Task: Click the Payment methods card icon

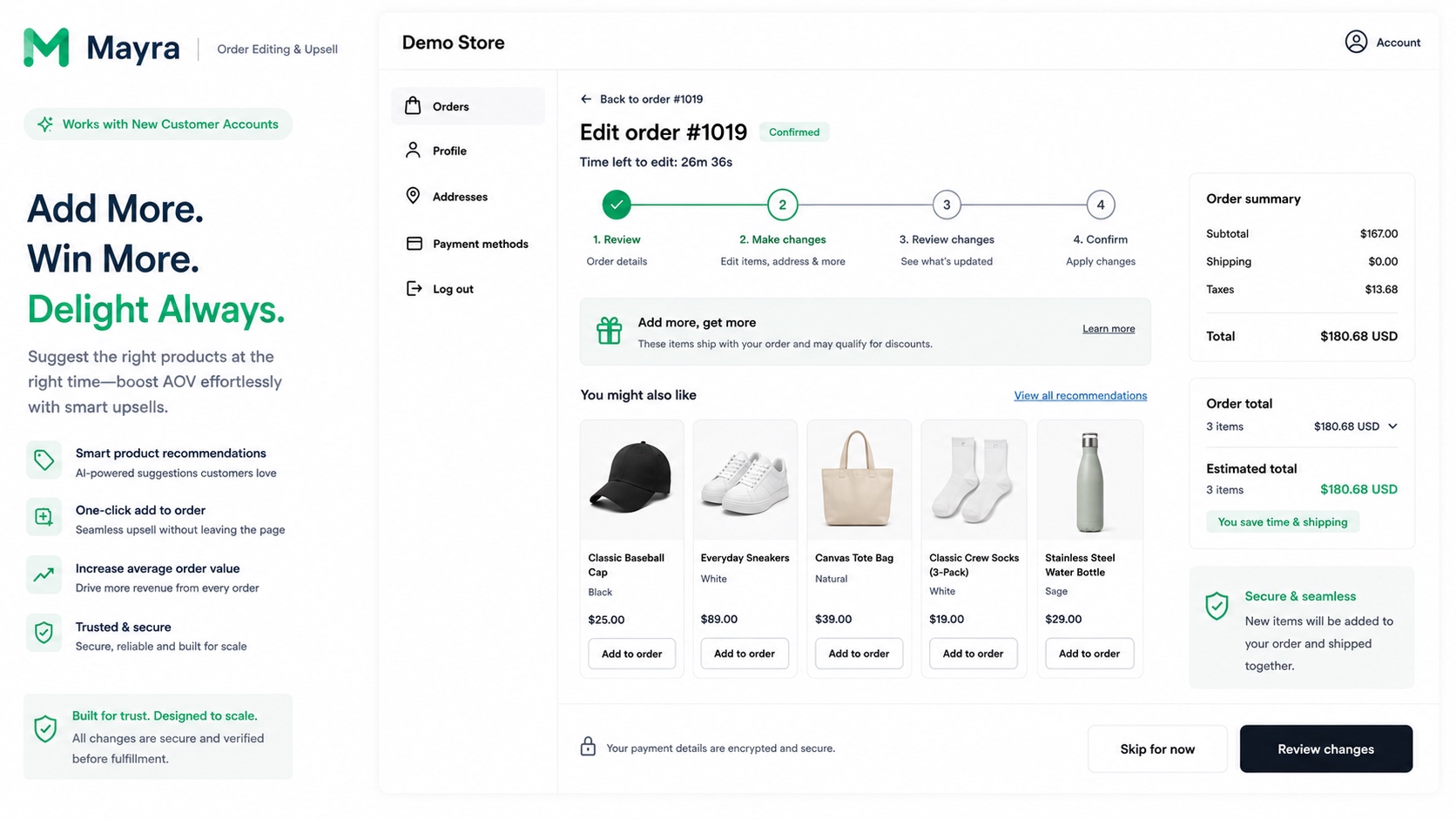Action: [415, 244]
